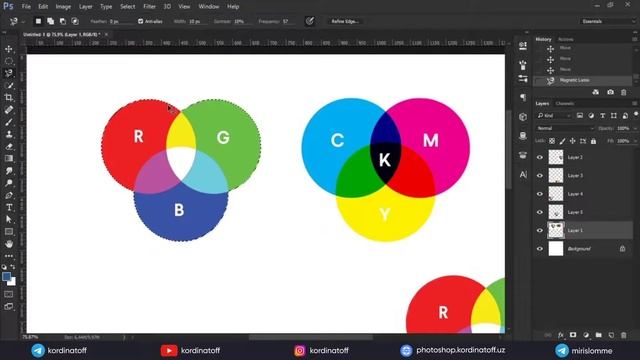Open the Essentials workspace dropdown
640x360 pixels.
pyautogui.click(x=607, y=21)
